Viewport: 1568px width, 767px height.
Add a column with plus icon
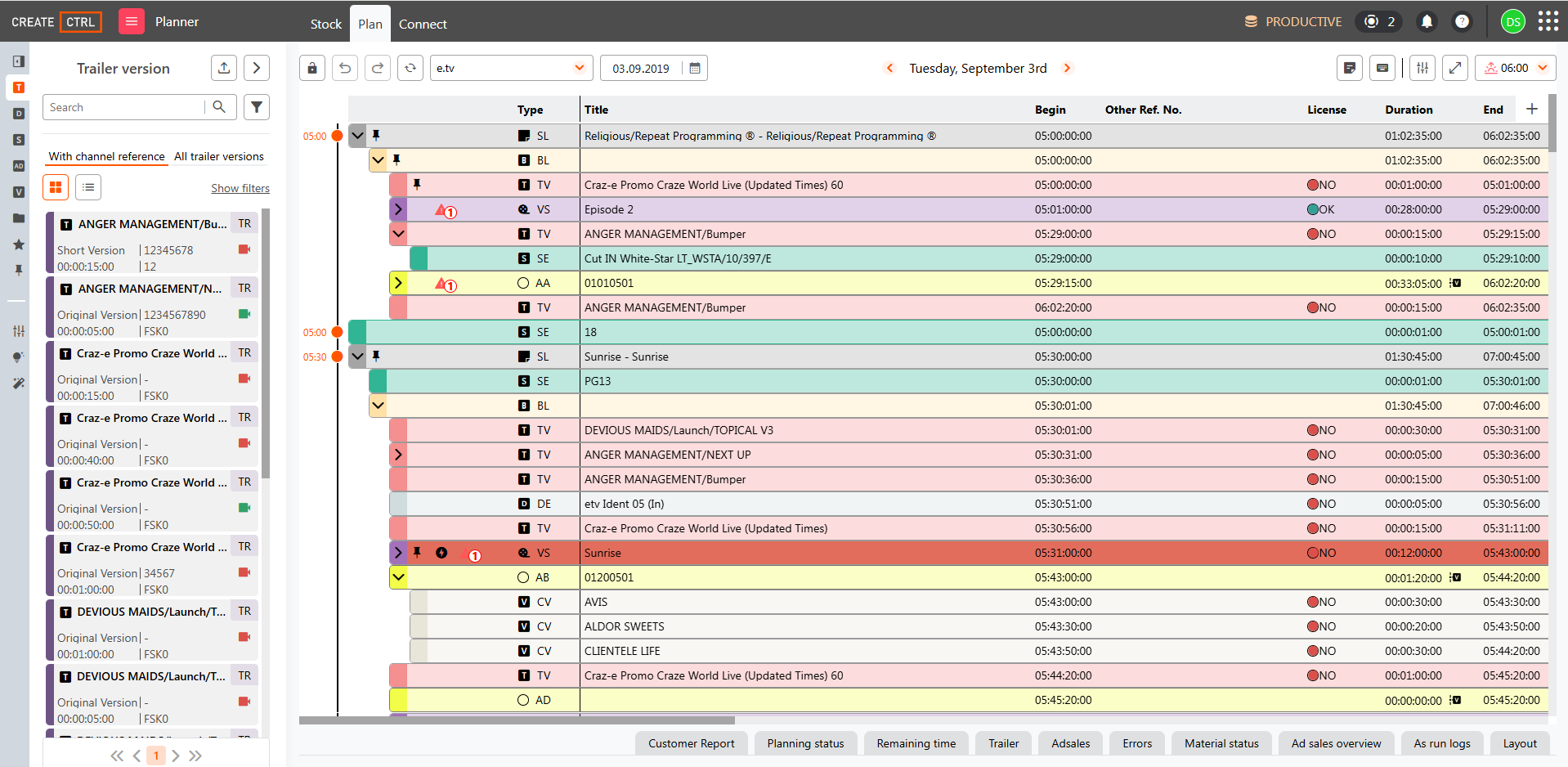pos(1532,109)
